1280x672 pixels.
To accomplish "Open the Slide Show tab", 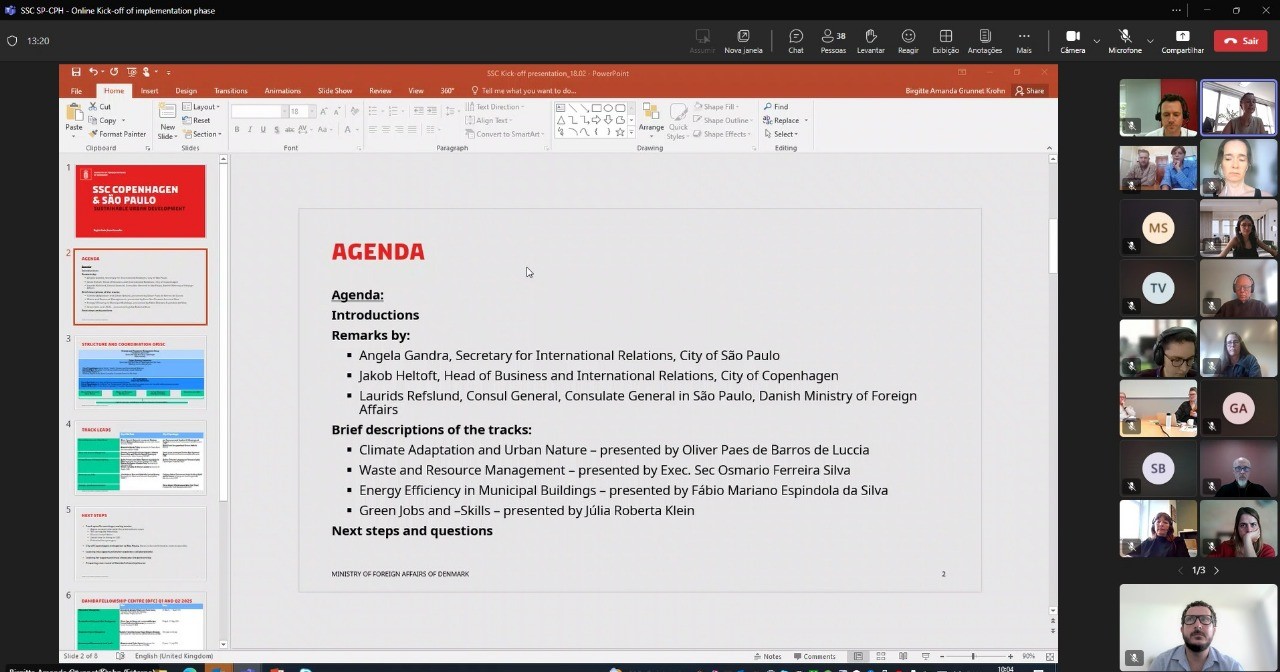I will (x=335, y=91).
